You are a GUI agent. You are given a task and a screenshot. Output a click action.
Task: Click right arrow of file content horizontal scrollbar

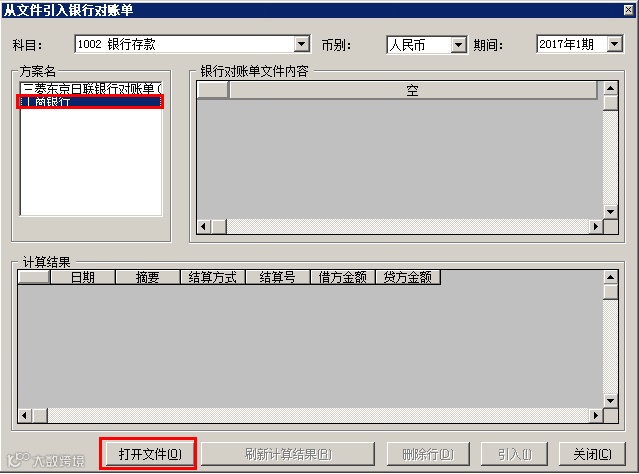596,226
